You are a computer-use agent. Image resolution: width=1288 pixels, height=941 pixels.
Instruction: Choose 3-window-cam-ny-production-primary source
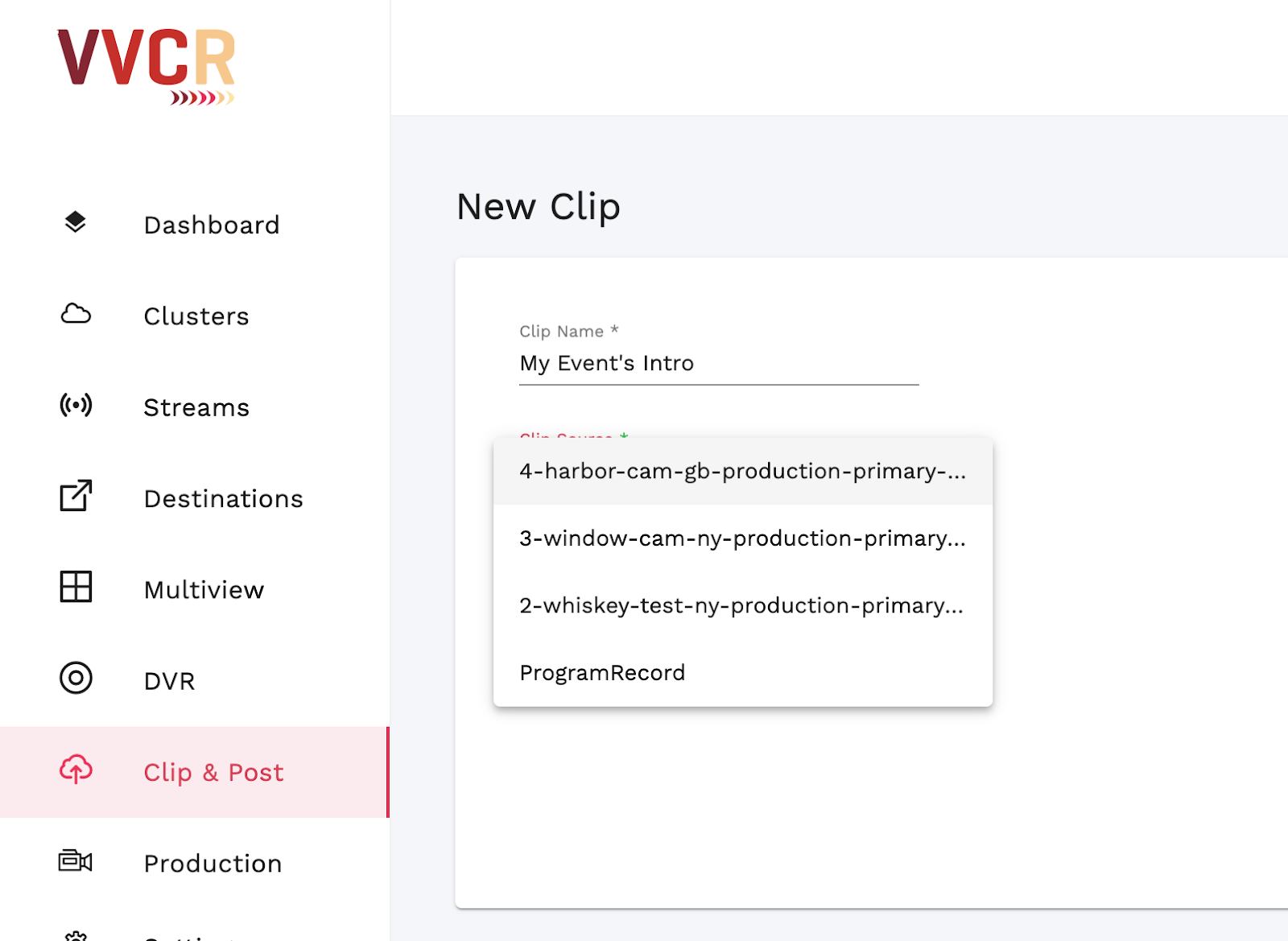pyautogui.click(x=743, y=539)
